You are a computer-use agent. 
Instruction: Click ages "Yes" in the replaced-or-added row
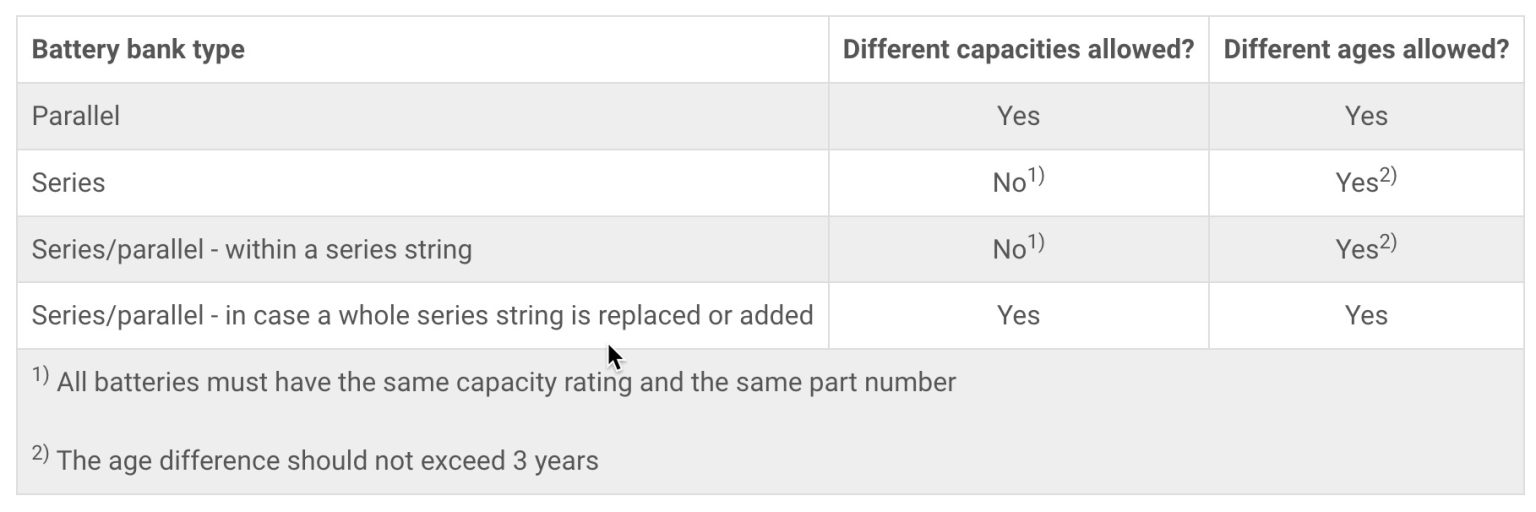click(1366, 316)
